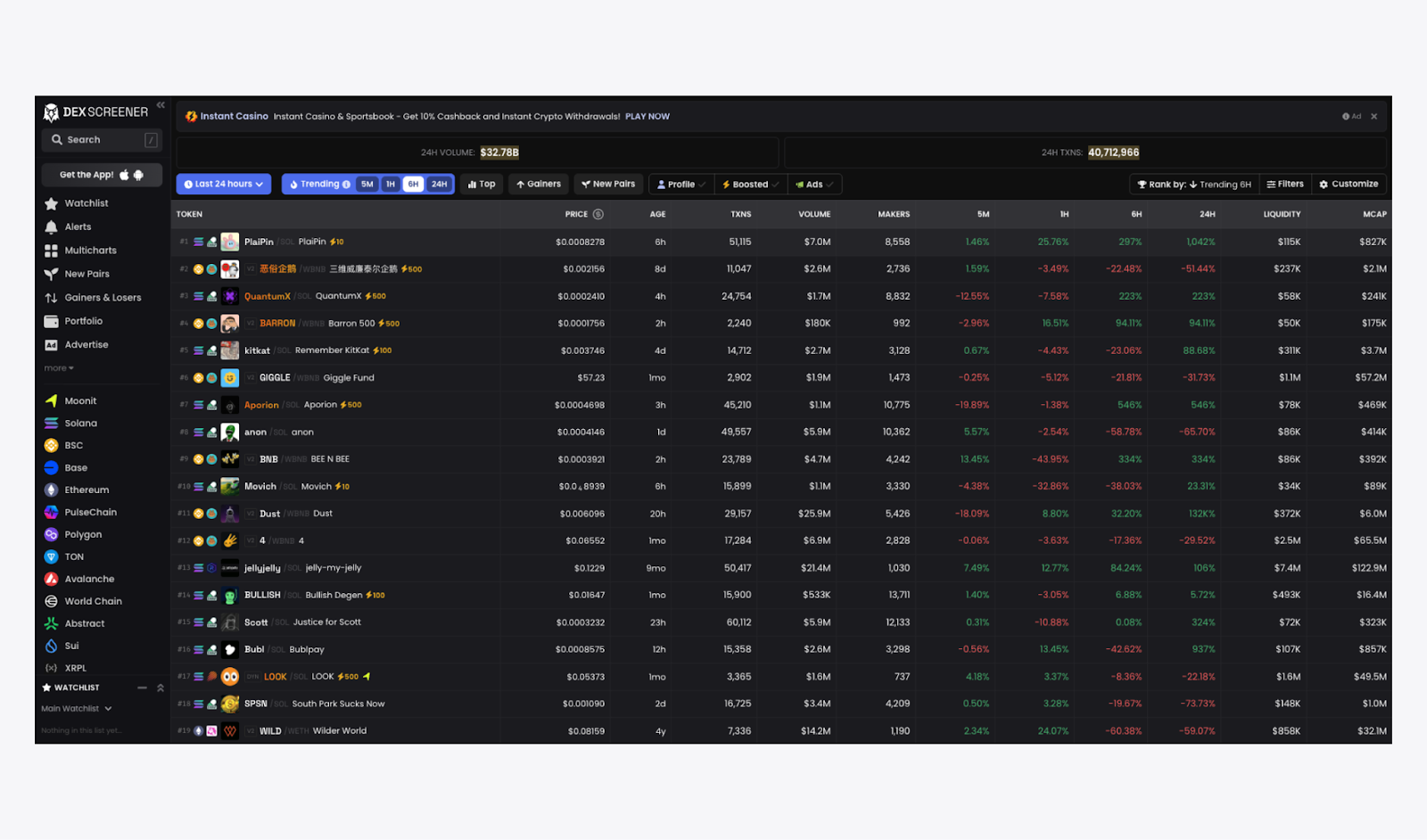
Task: Click the Avalanche chain icon
Action: [51, 579]
